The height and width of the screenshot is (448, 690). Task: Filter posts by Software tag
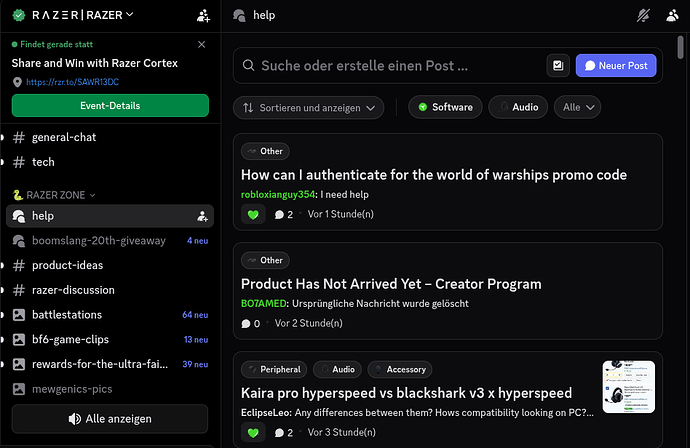click(445, 107)
